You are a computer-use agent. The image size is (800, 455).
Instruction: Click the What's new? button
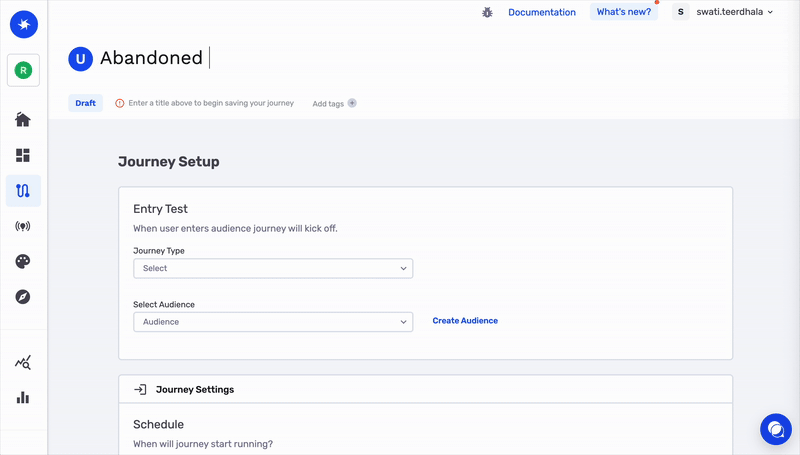(623, 13)
